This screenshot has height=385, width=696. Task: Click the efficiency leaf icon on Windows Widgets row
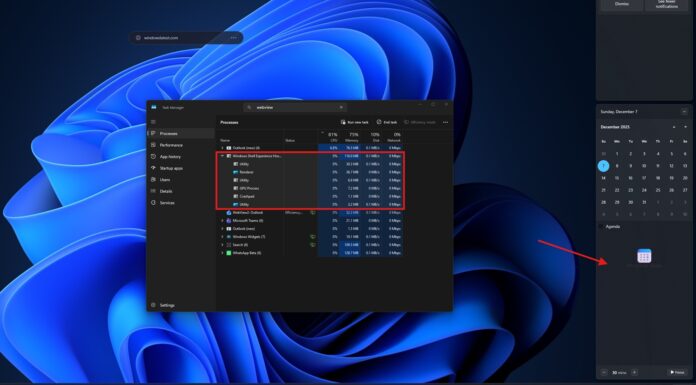(x=313, y=237)
